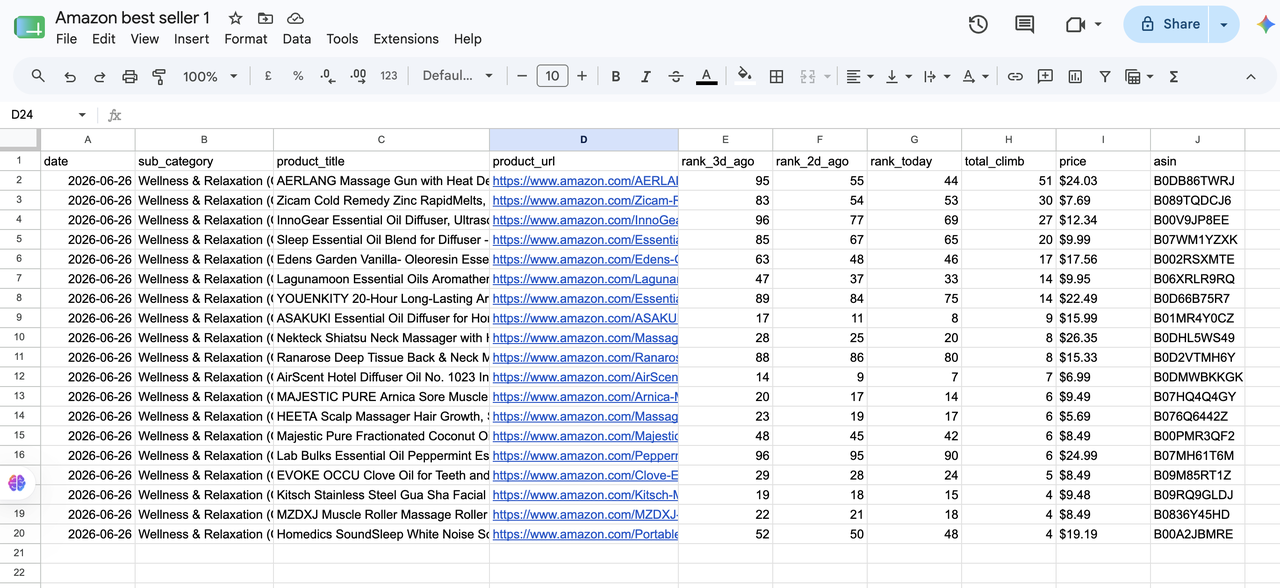Click the Share button
The image size is (1280, 588).
(1167, 24)
